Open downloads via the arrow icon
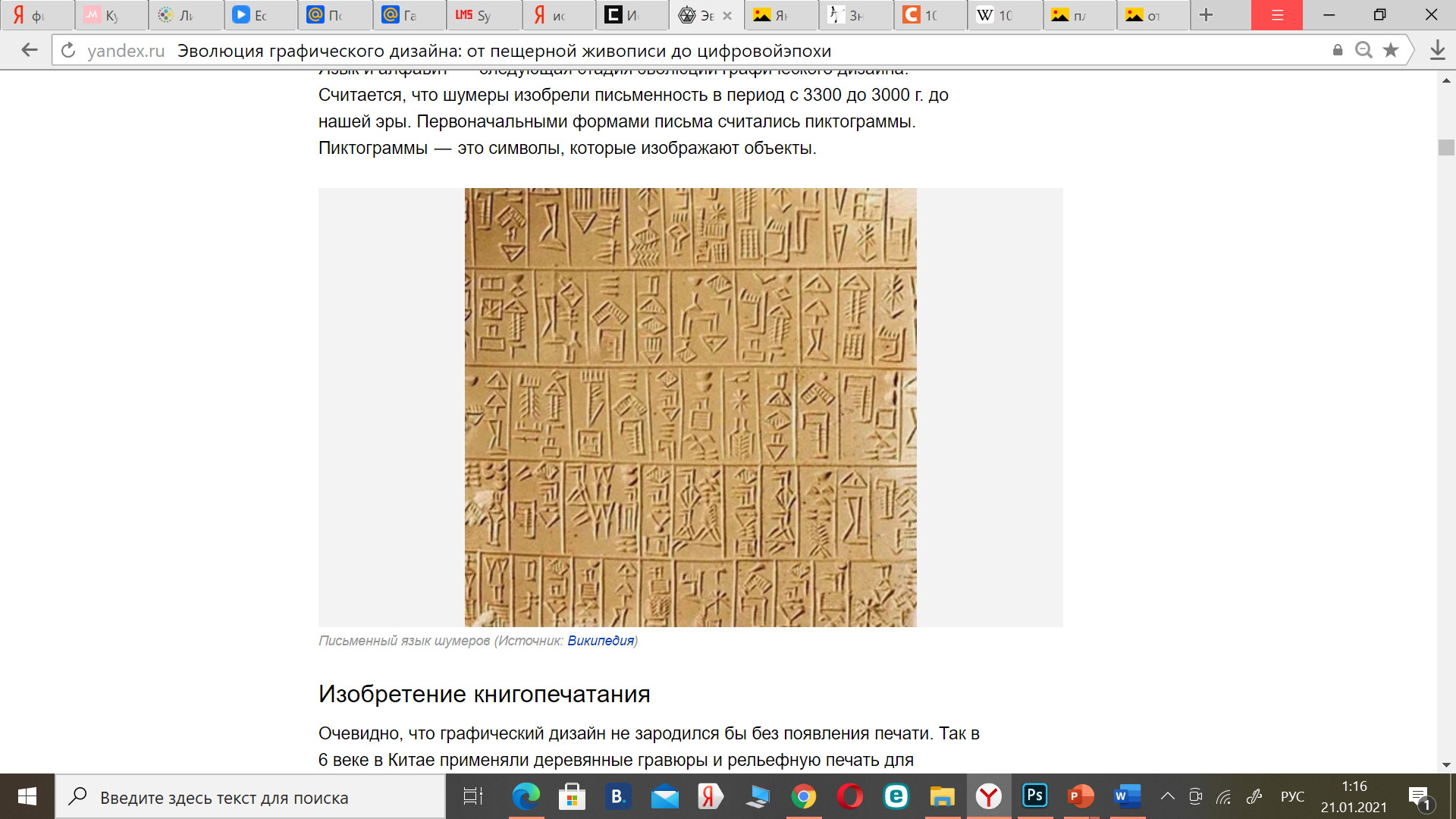Image resolution: width=1456 pixels, height=819 pixels. tap(1437, 50)
